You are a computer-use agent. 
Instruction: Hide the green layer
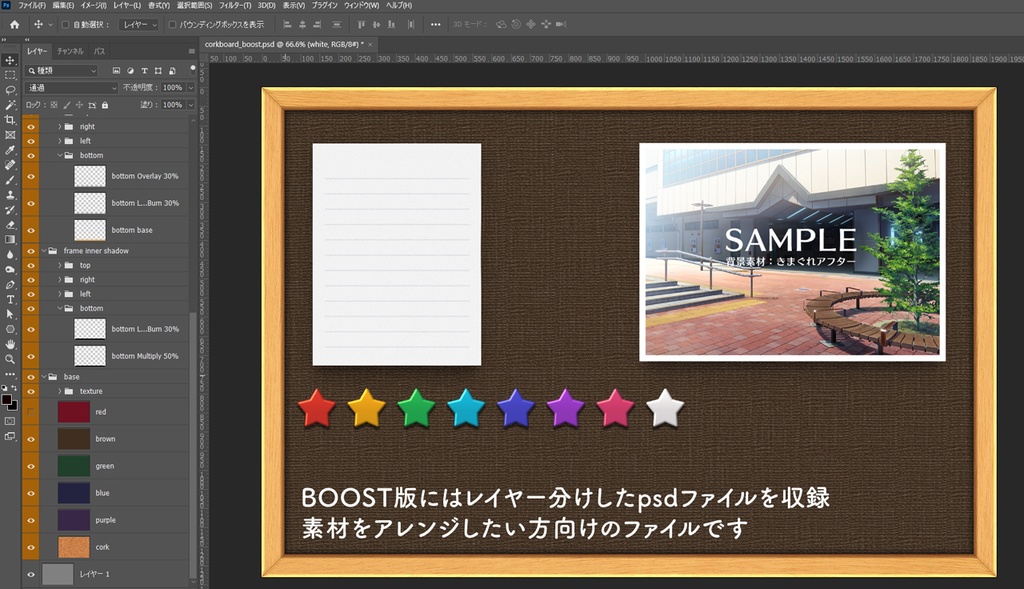pos(31,466)
